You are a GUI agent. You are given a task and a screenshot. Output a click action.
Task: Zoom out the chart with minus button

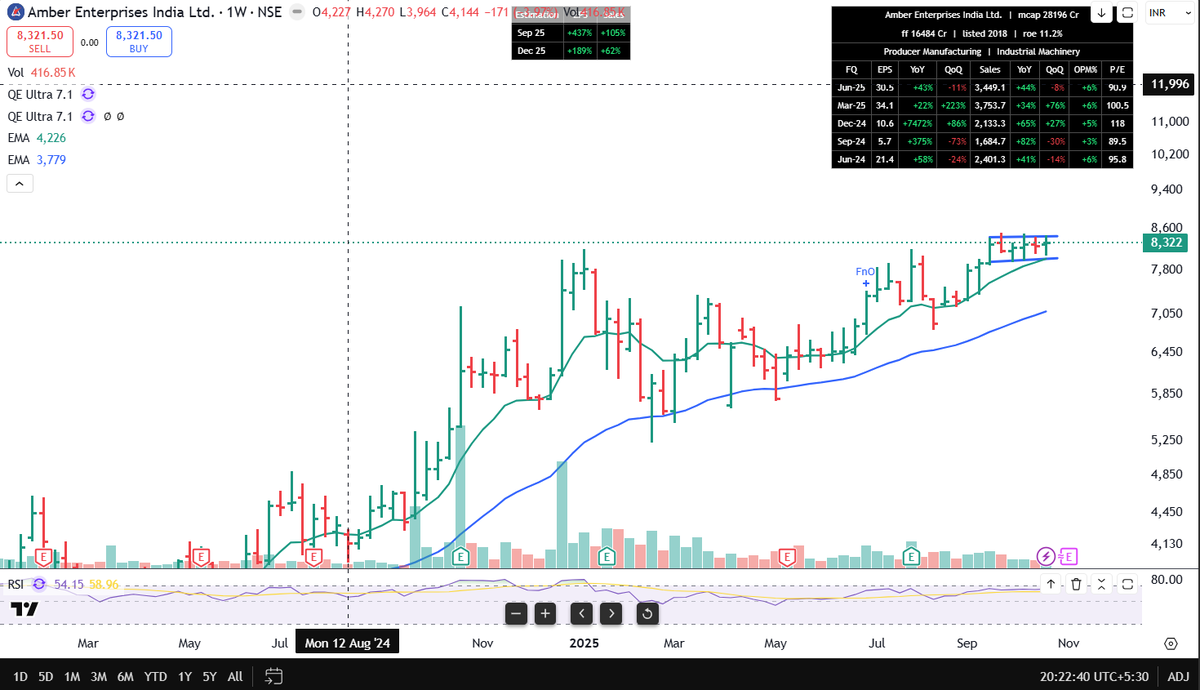(516, 613)
